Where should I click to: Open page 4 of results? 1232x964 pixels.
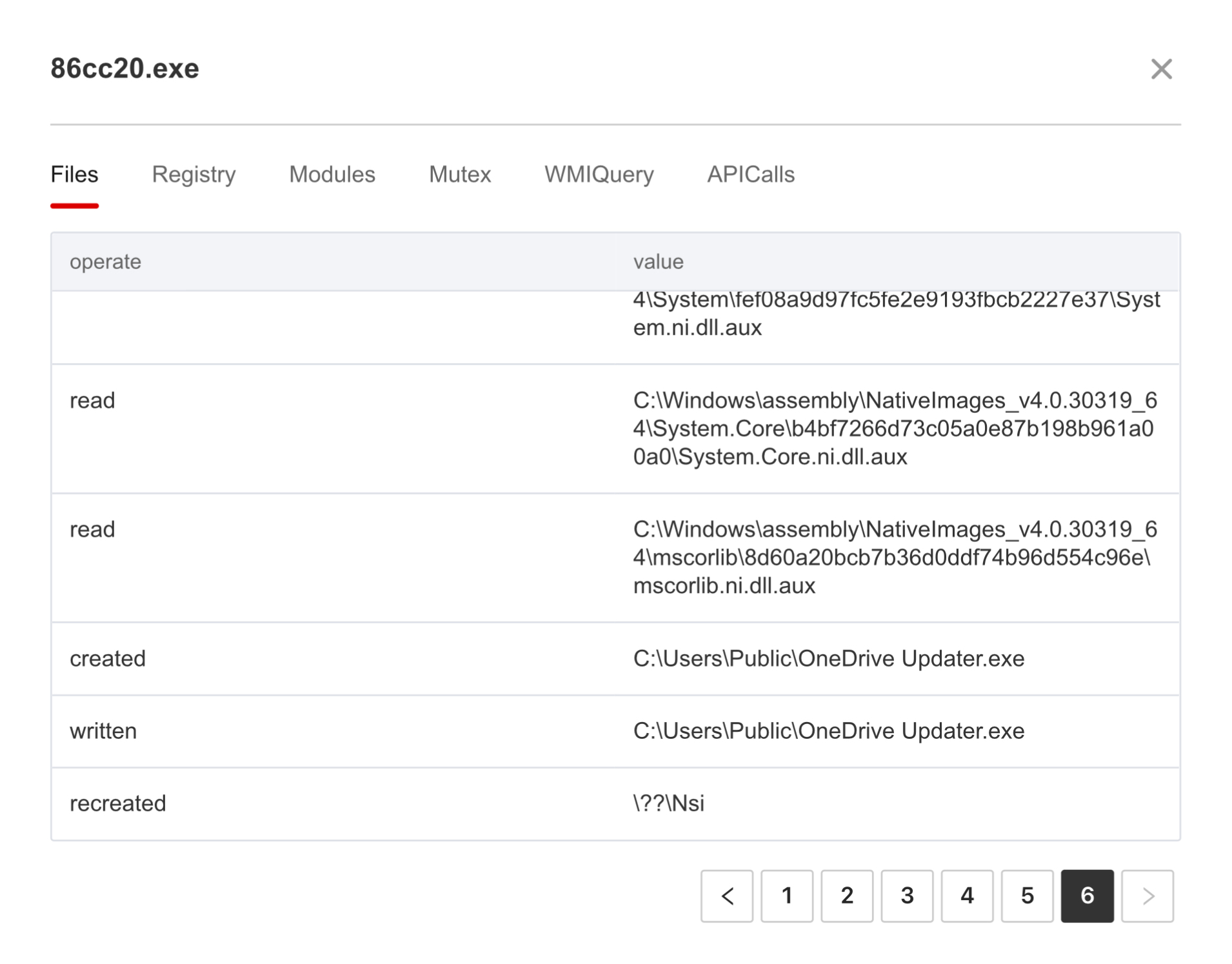coord(966,895)
